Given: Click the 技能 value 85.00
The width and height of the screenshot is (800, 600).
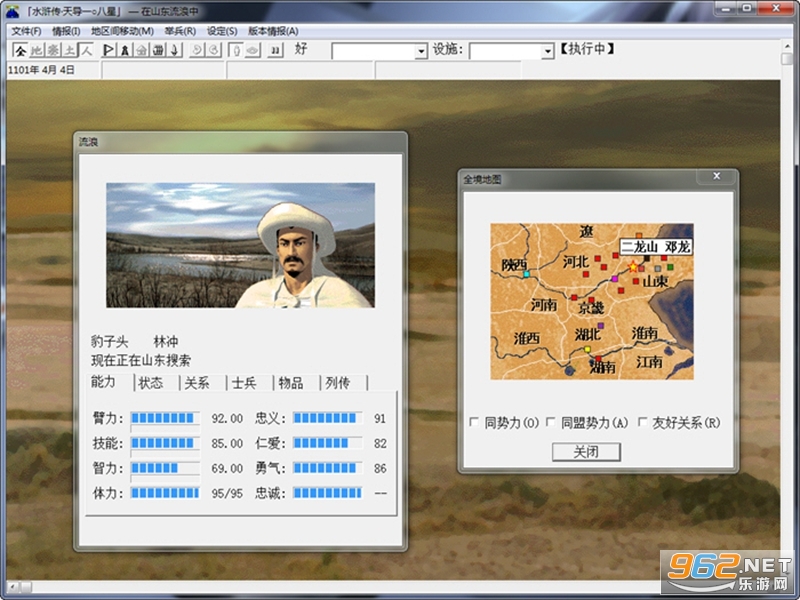Looking at the screenshot, I should [227, 443].
